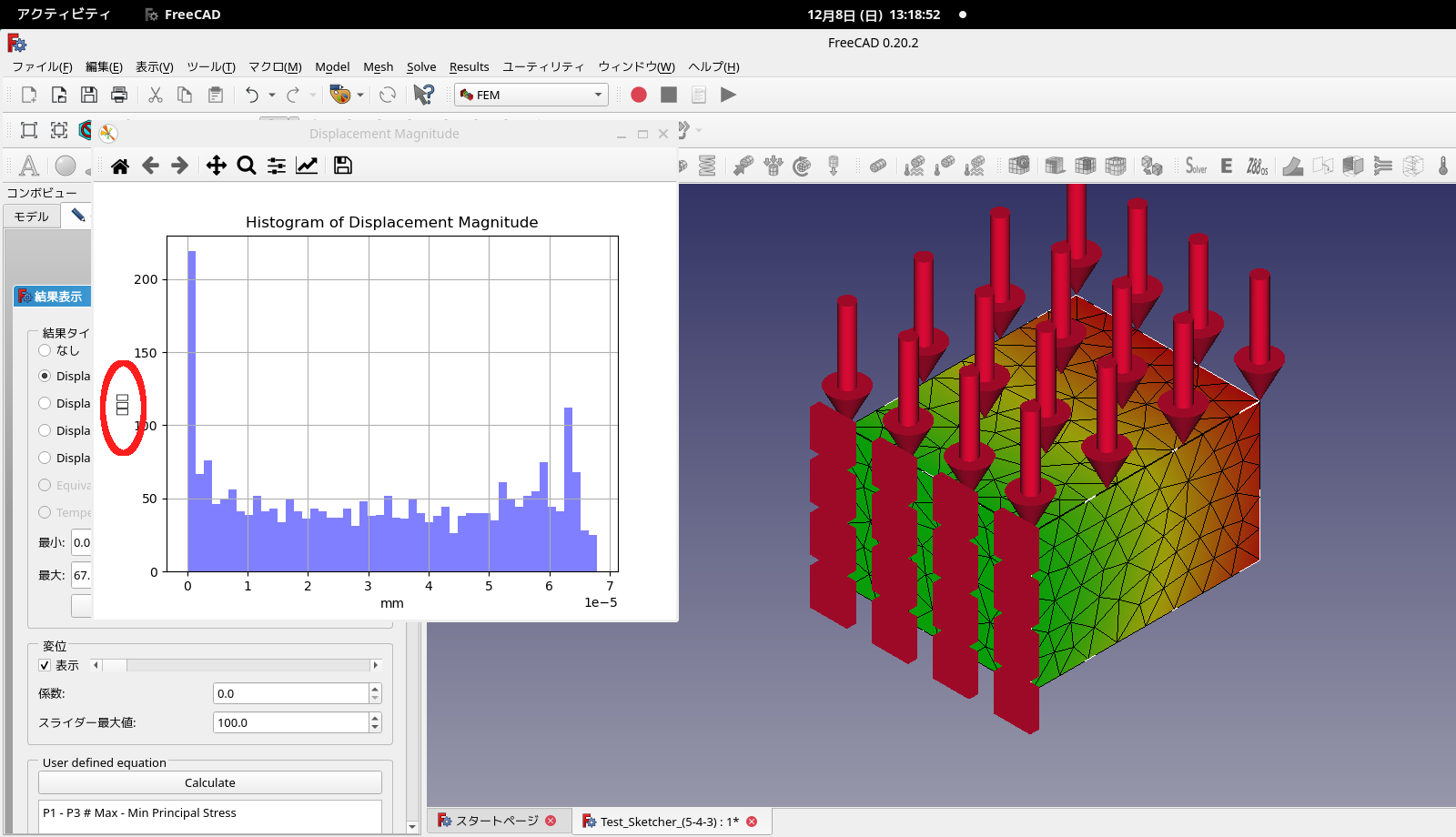Click the equation field containing P1 - P3

[x=209, y=812]
